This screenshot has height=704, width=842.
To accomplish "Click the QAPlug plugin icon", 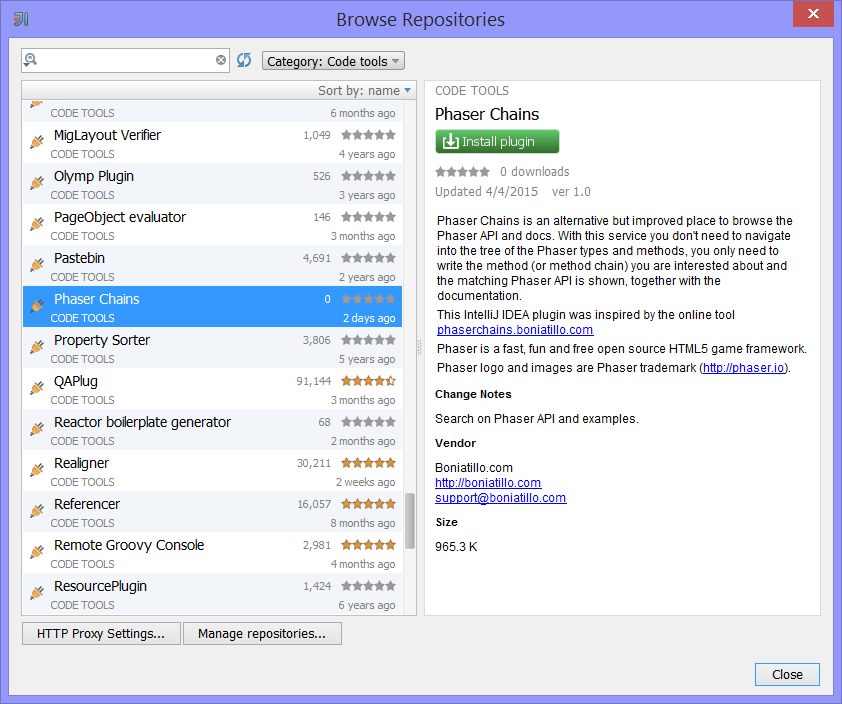I will (37, 387).
